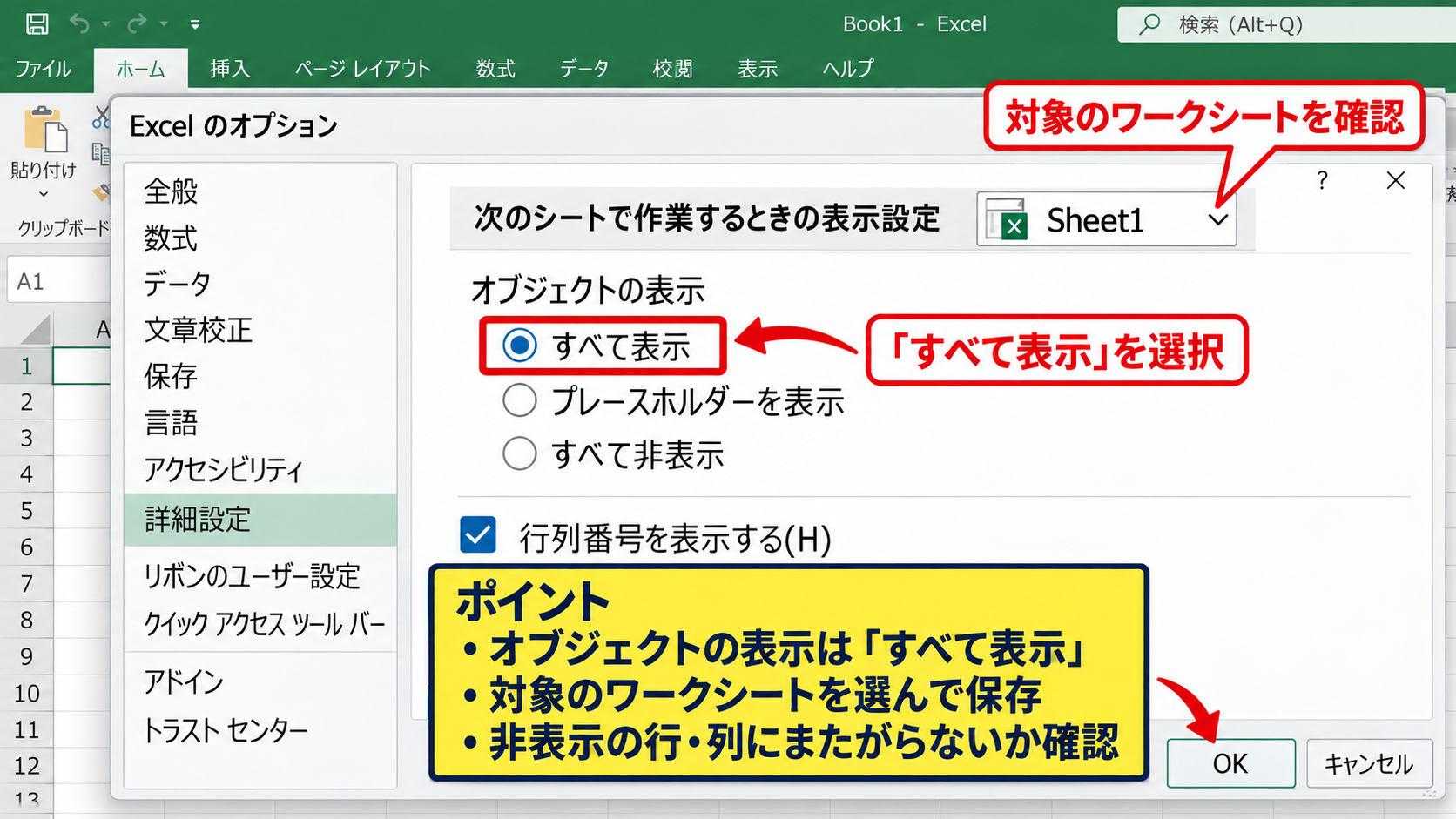Open the 表示 ribbon tab
The height and width of the screenshot is (819, 1456).
click(x=758, y=69)
